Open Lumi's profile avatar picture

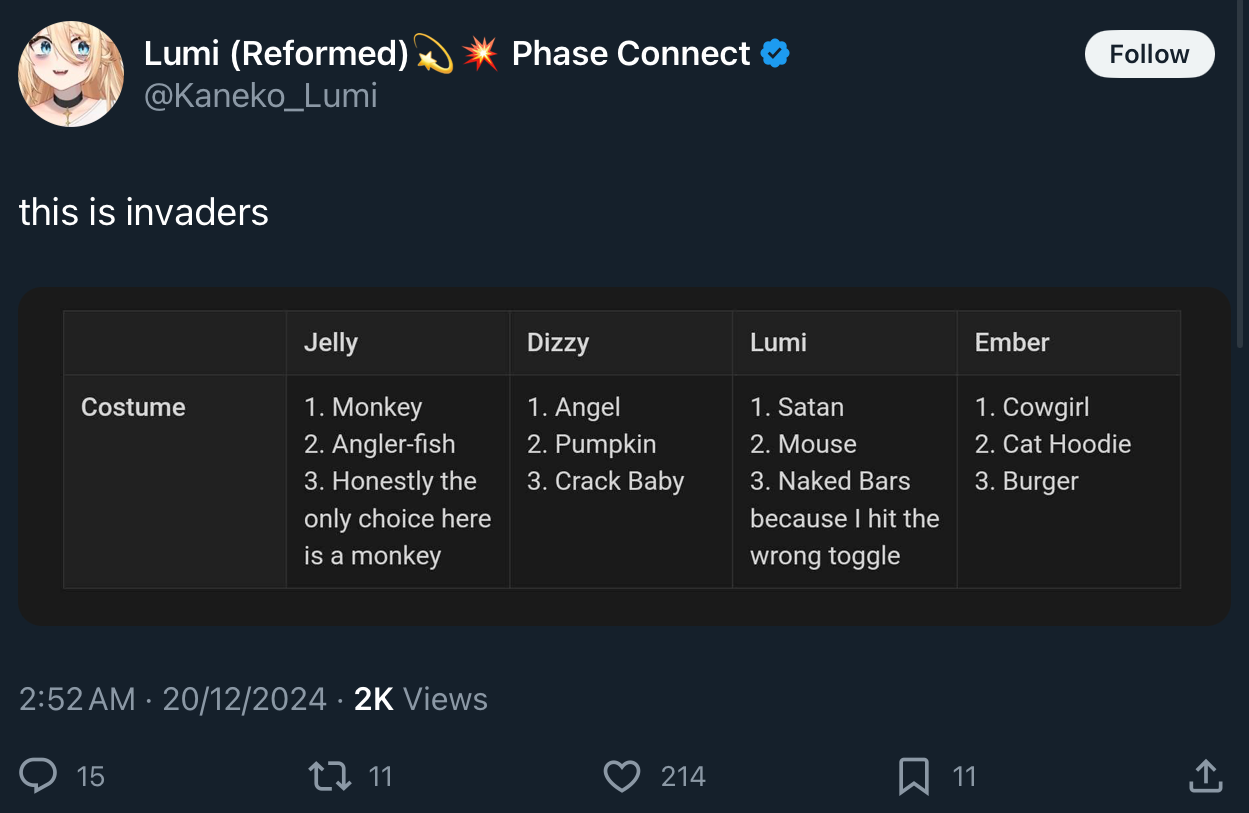pyautogui.click(x=71, y=74)
